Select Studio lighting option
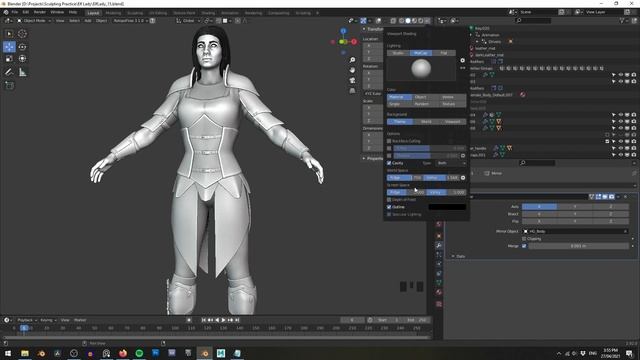Viewport: 640px width, 360px height. tap(398, 53)
